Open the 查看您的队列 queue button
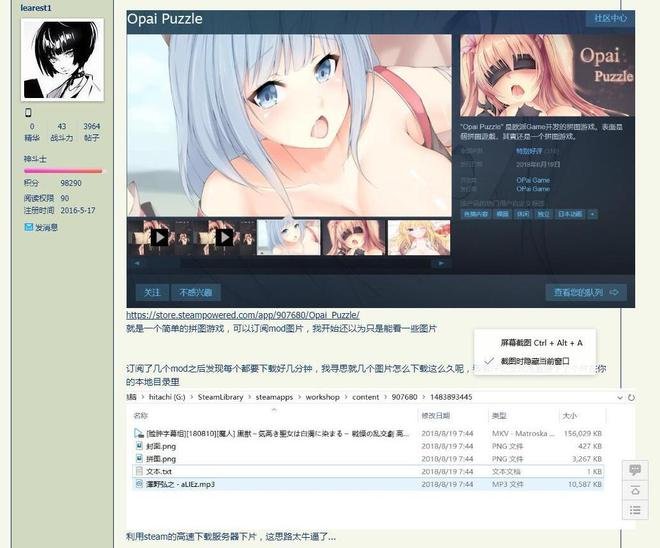 pyautogui.click(x=589, y=292)
